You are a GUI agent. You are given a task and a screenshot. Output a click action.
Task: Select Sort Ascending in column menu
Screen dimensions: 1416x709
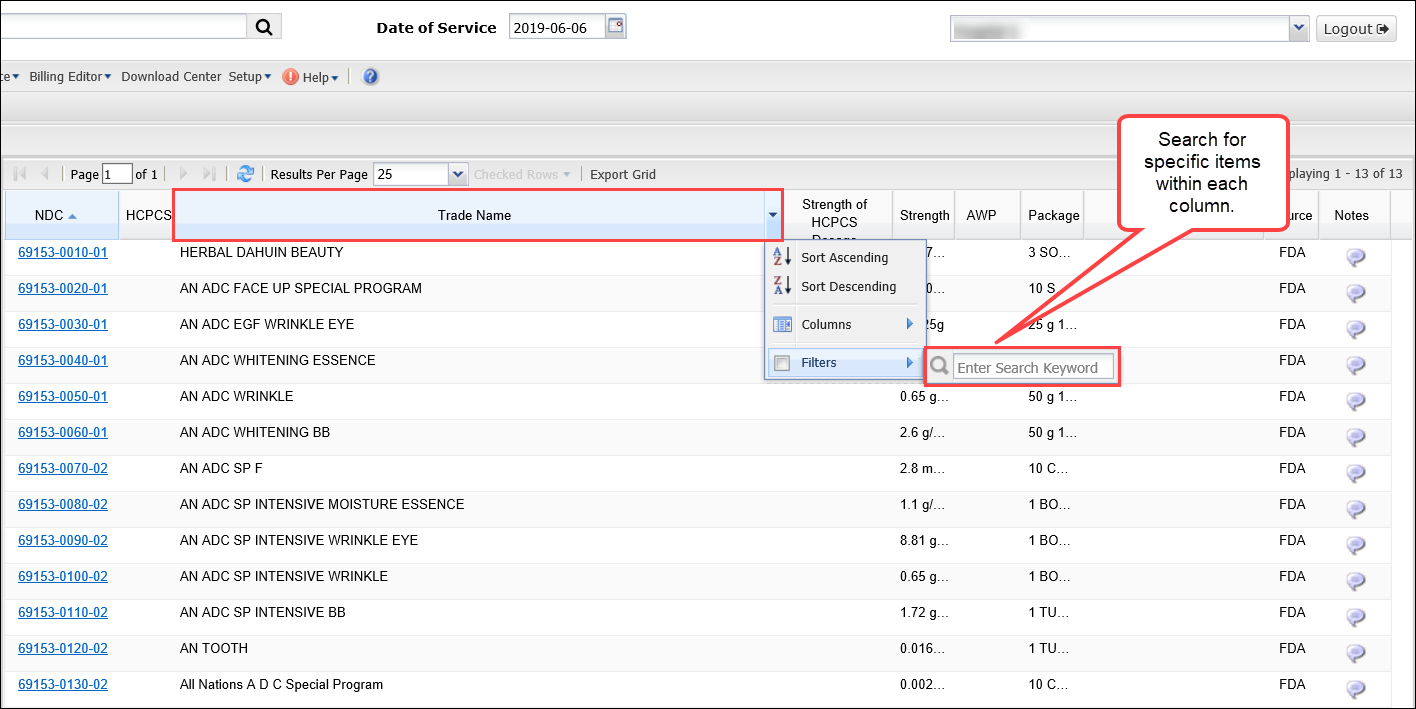pyautogui.click(x=843, y=258)
